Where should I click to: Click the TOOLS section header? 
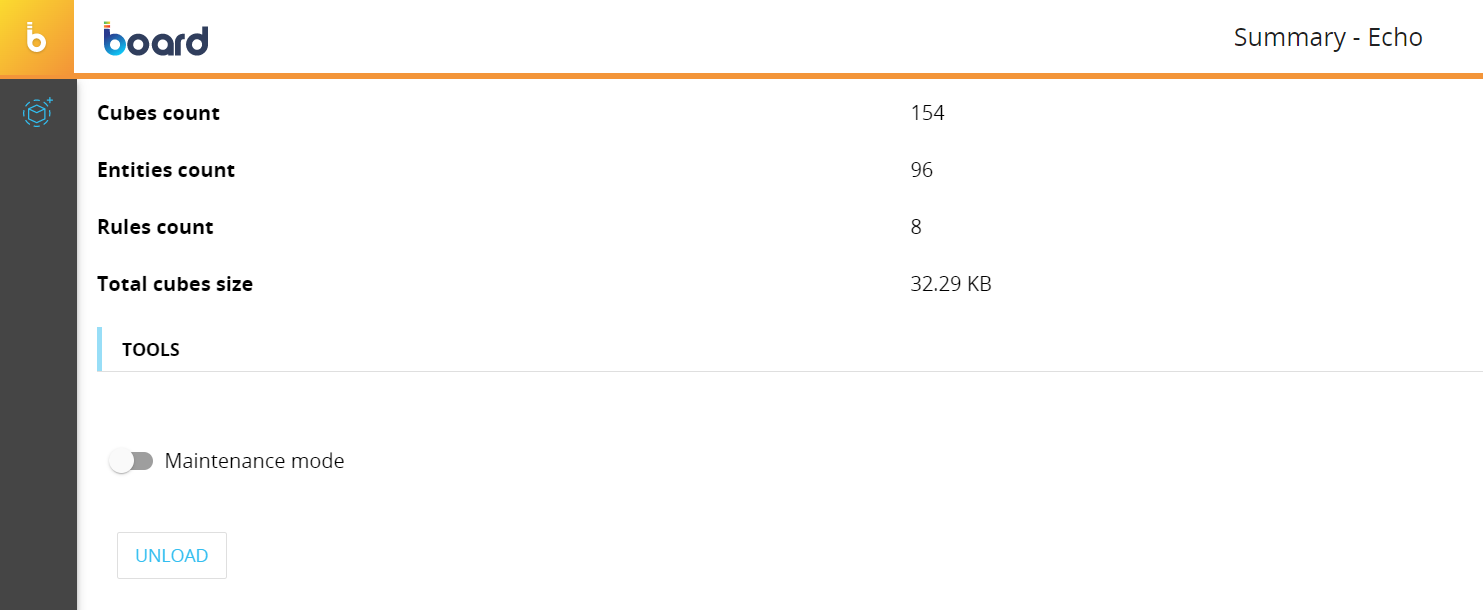tap(151, 350)
